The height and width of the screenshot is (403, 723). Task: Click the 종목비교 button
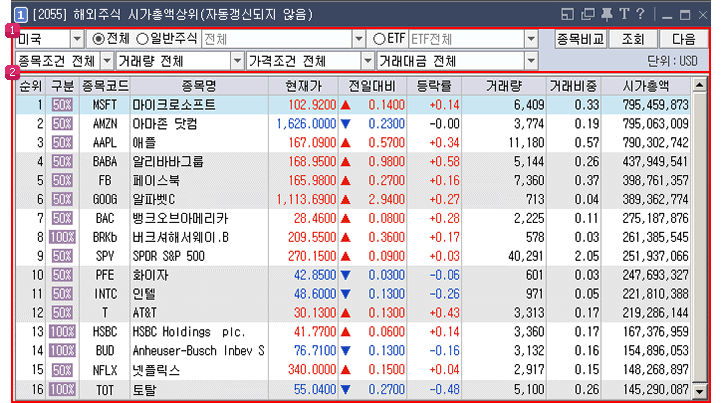pyautogui.click(x=581, y=39)
